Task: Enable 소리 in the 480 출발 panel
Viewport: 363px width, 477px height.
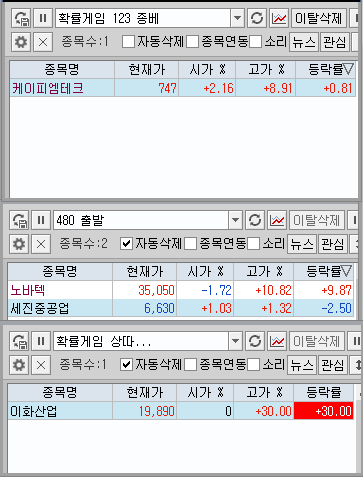Action: coord(254,244)
